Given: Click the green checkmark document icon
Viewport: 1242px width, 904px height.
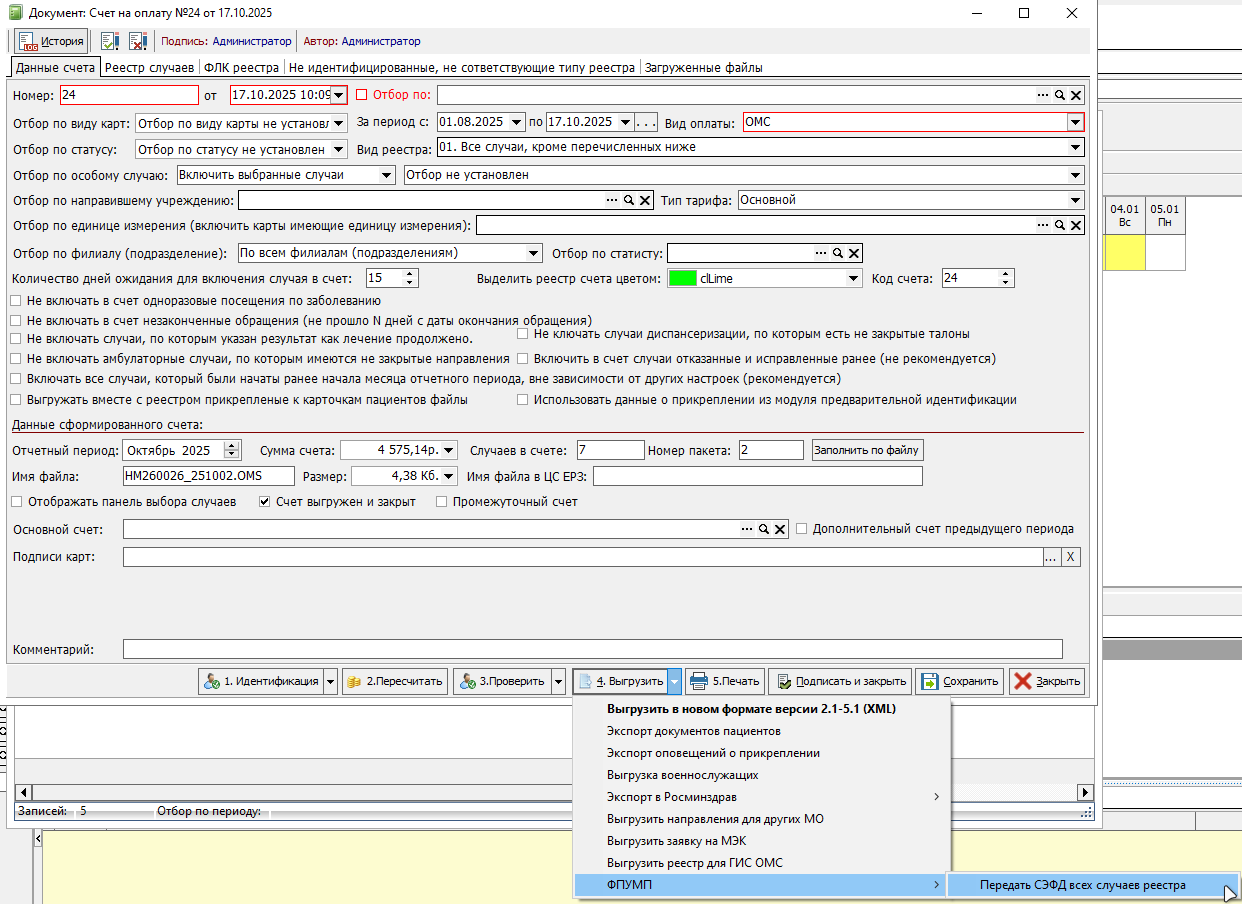Looking at the screenshot, I should point(110,41).
